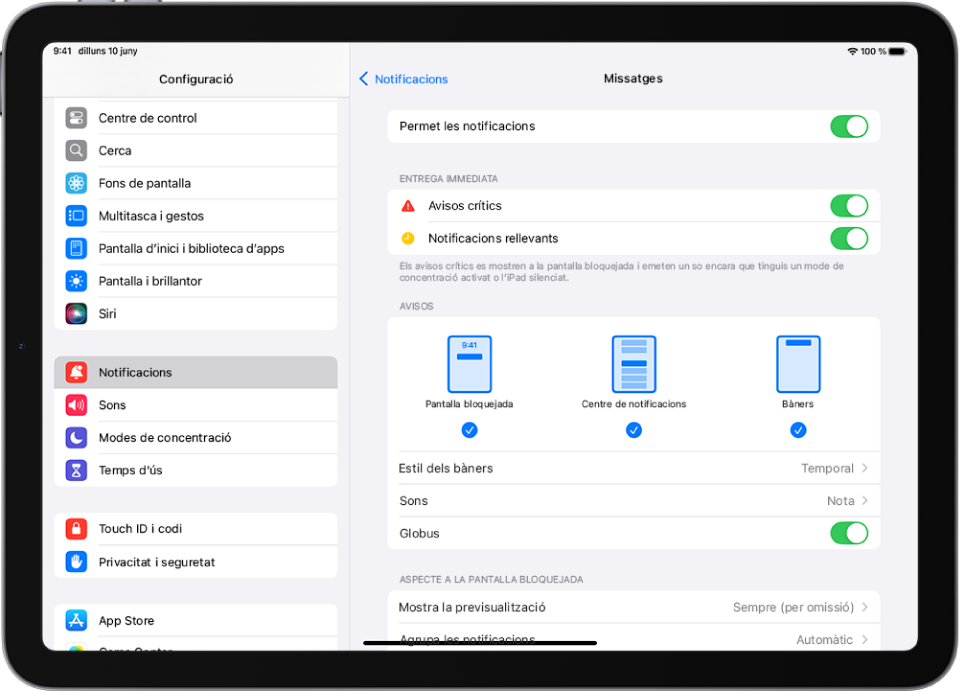This screenshot has height=692, width=960.
Task: Tap the Pantalla i brillantor sun icon
Action: [x=76, y=280]
